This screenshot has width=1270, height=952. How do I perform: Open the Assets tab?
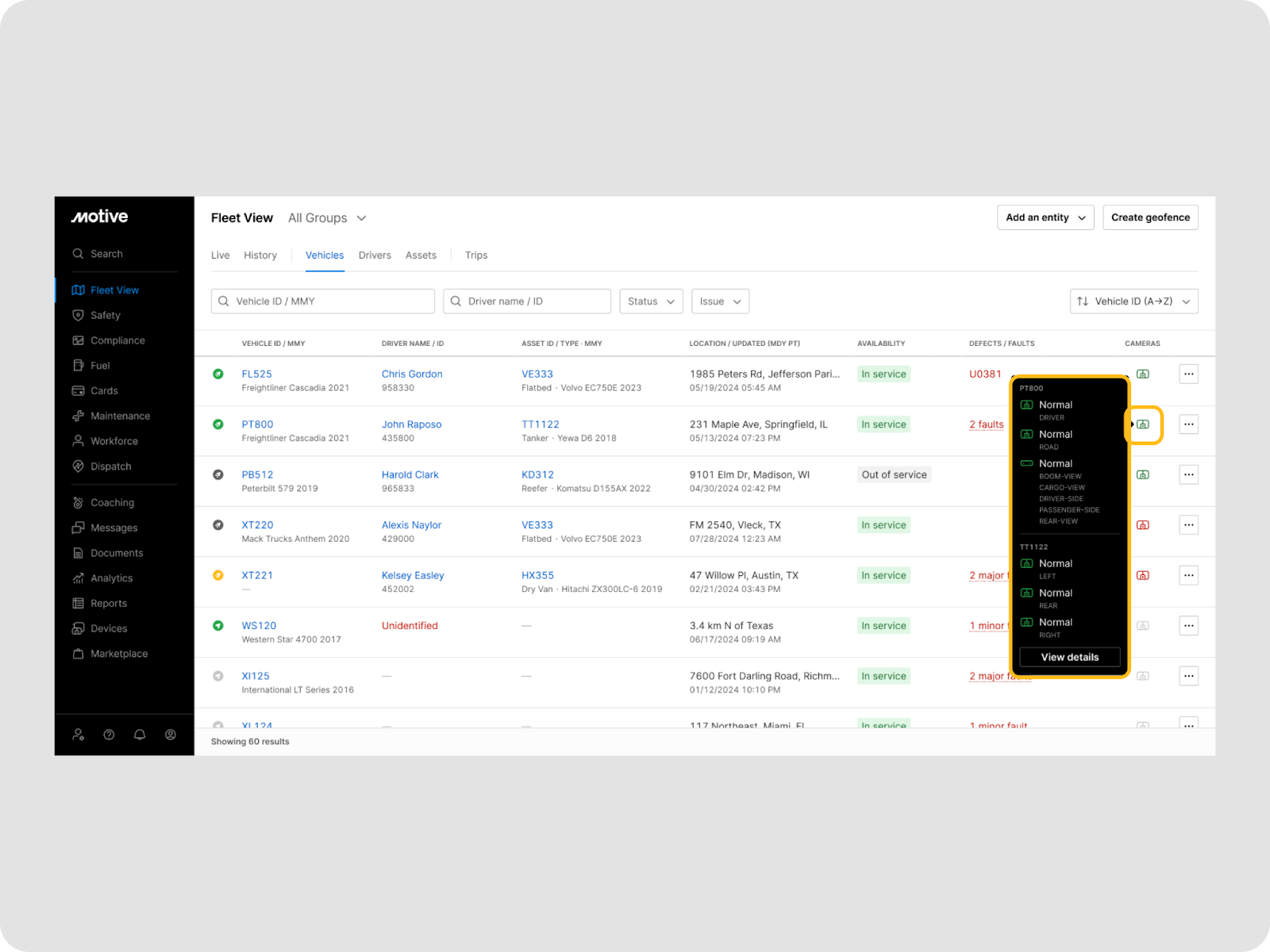pos(421,255)
